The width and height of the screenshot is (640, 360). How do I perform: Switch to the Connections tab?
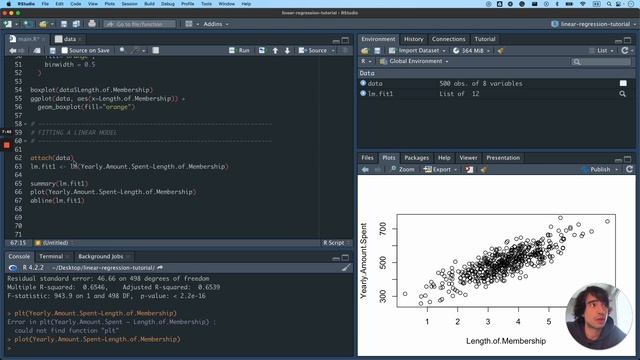[448, 39]
